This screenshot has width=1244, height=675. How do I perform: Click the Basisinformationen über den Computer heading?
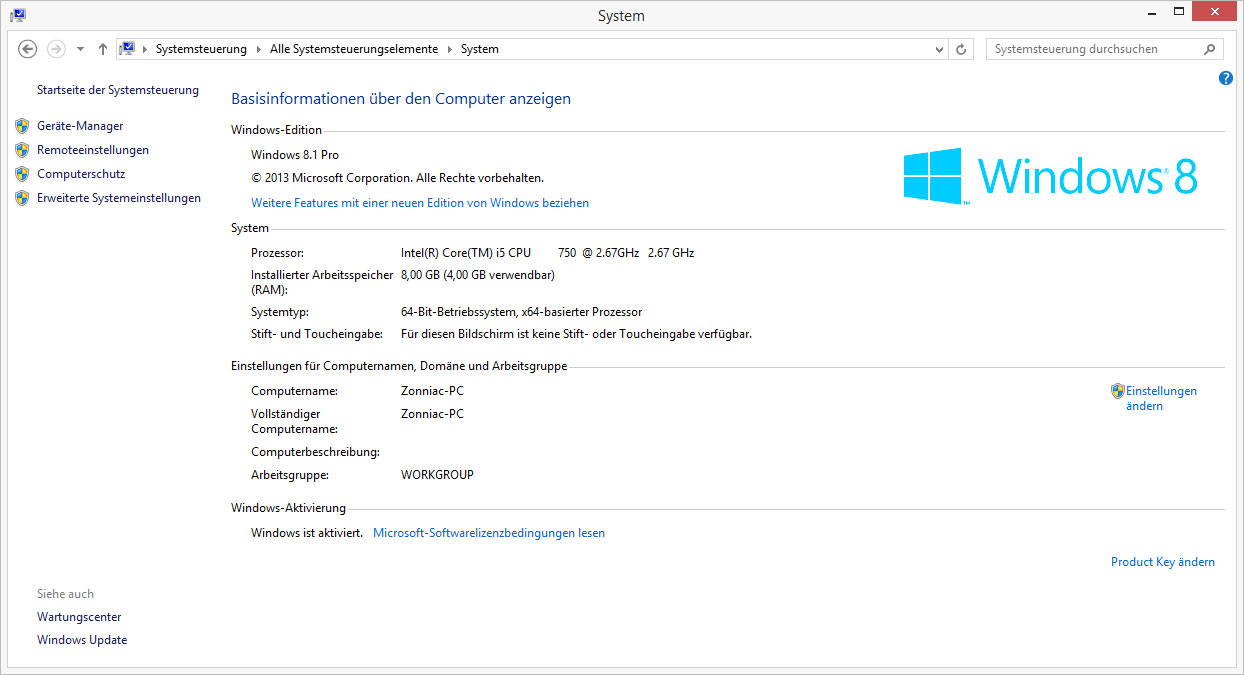(401, 99)
